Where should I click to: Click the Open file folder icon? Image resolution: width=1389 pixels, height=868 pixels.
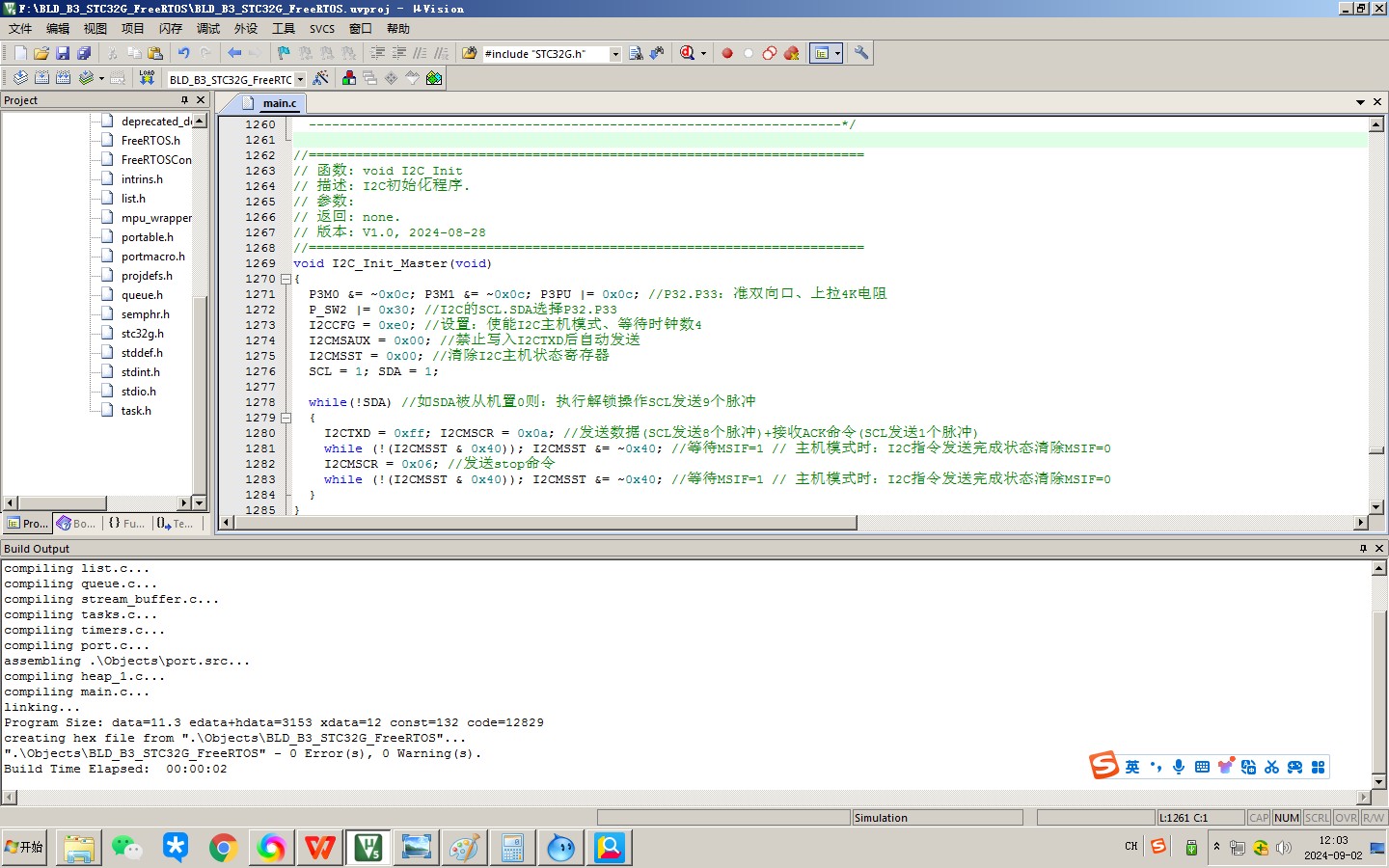(41, 54)
